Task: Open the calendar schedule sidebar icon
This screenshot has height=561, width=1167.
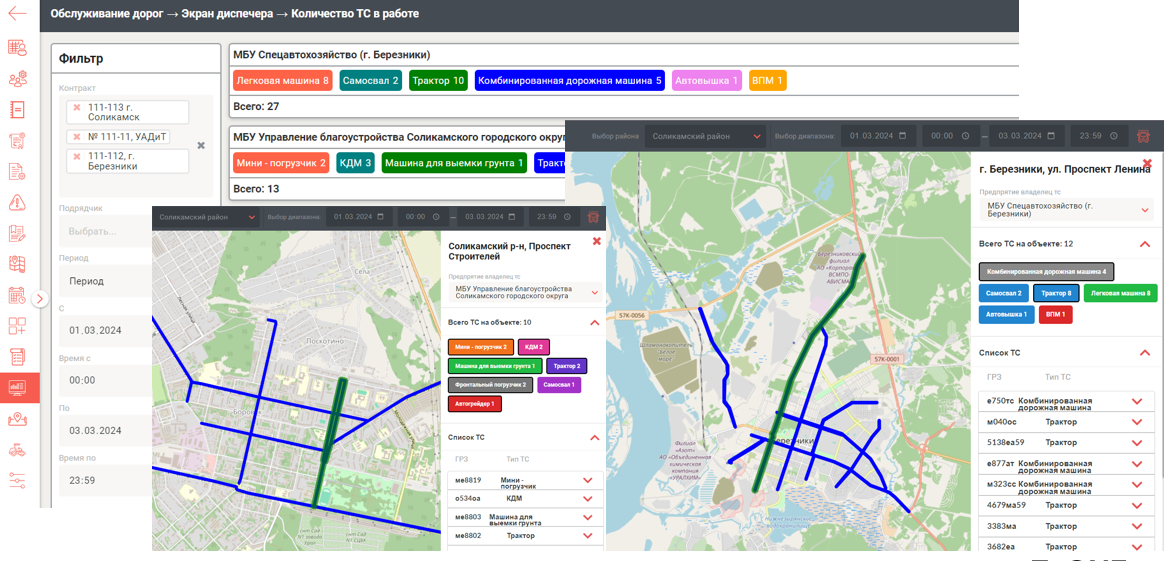Action: [x=17, y=295]
